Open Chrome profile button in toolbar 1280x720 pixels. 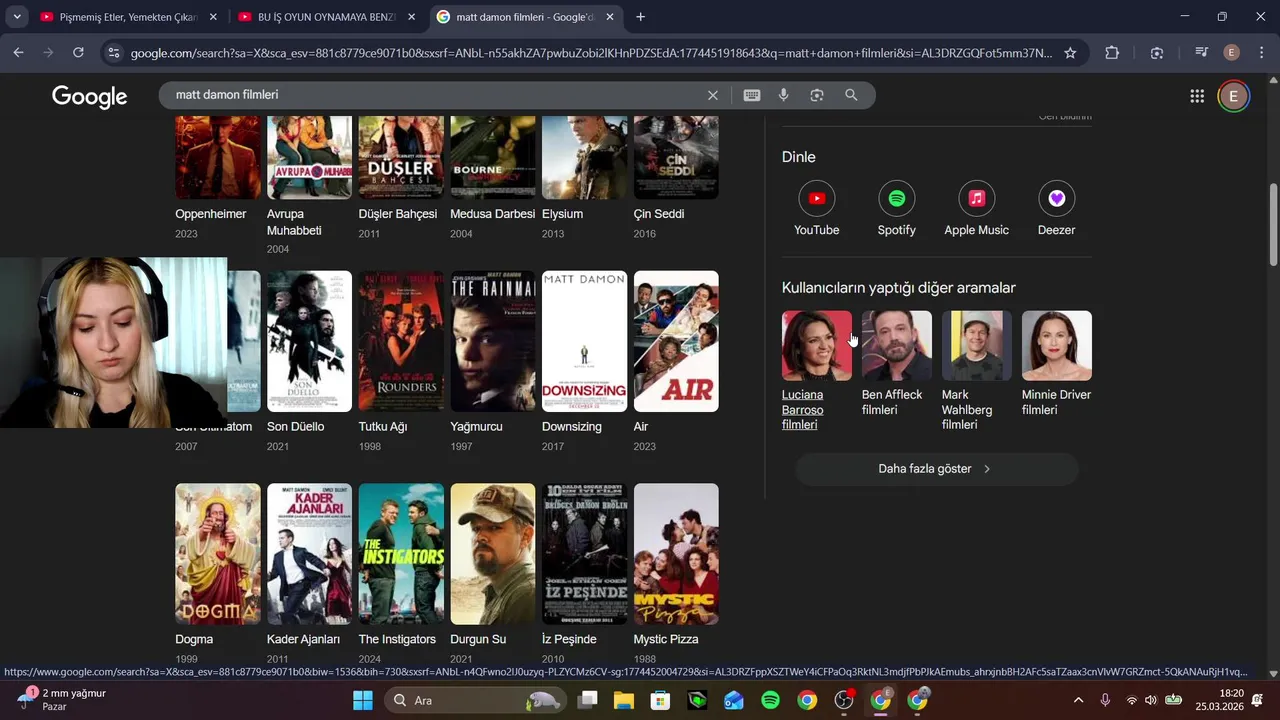1232,53
